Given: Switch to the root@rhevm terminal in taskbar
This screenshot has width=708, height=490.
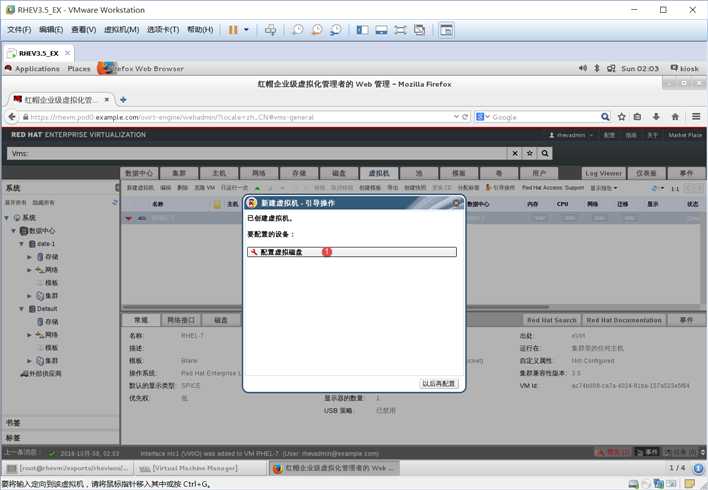Looking at the screenshot, I should point(69,468).
